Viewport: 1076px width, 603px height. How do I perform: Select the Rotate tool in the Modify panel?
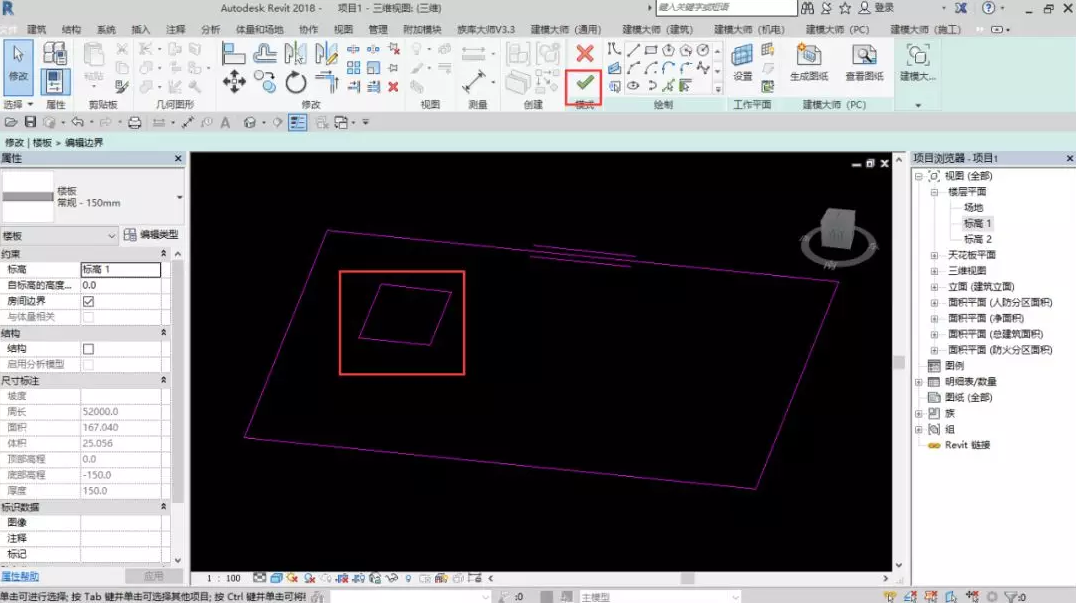click(296, 82)
